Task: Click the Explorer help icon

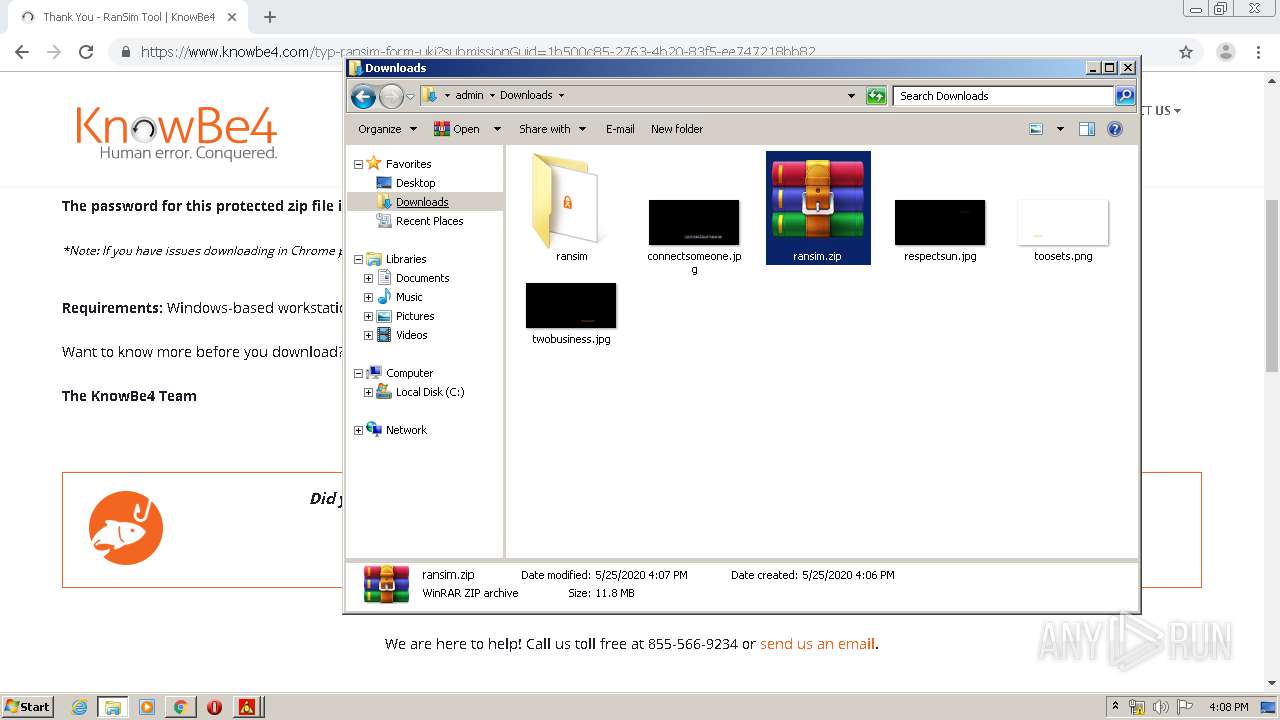Action: [x=1115, y=129]
